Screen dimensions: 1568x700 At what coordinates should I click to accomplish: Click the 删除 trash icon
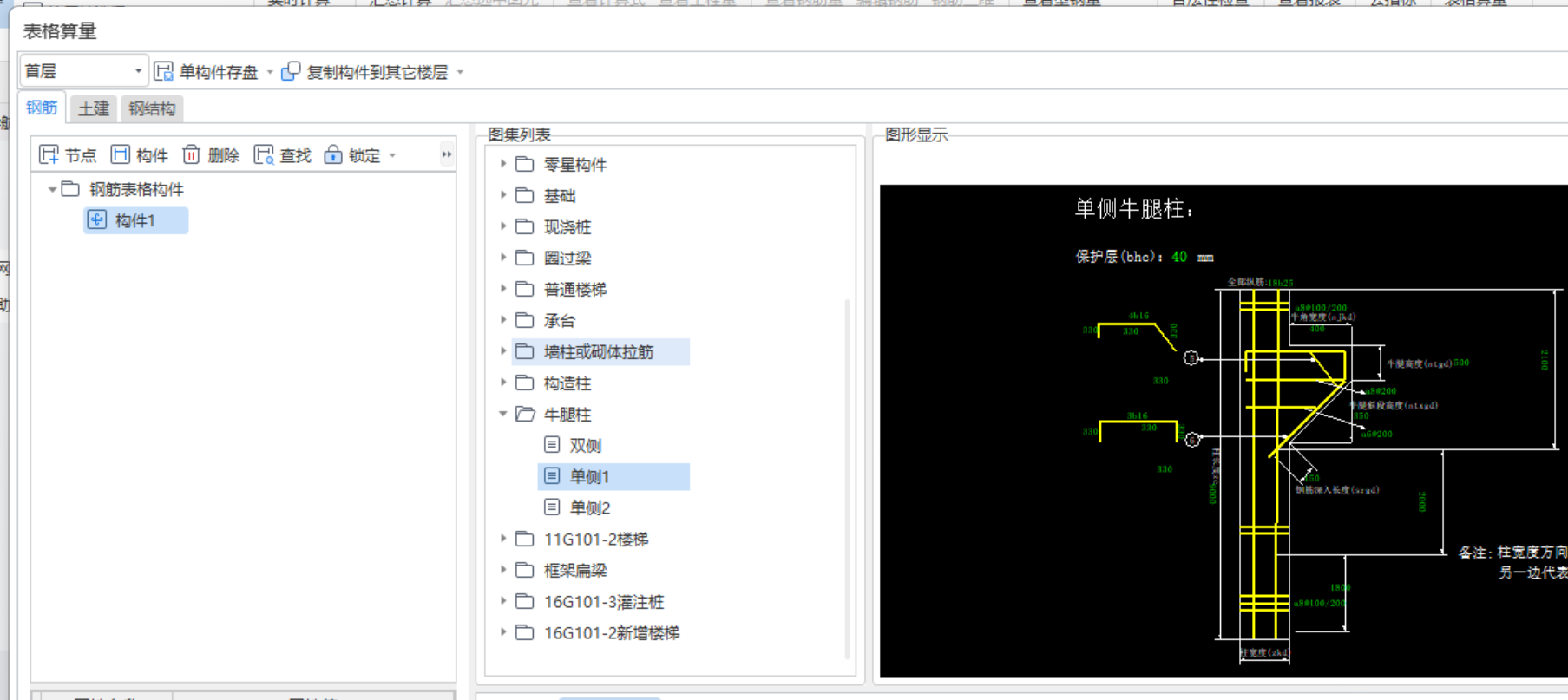point(192,155)
